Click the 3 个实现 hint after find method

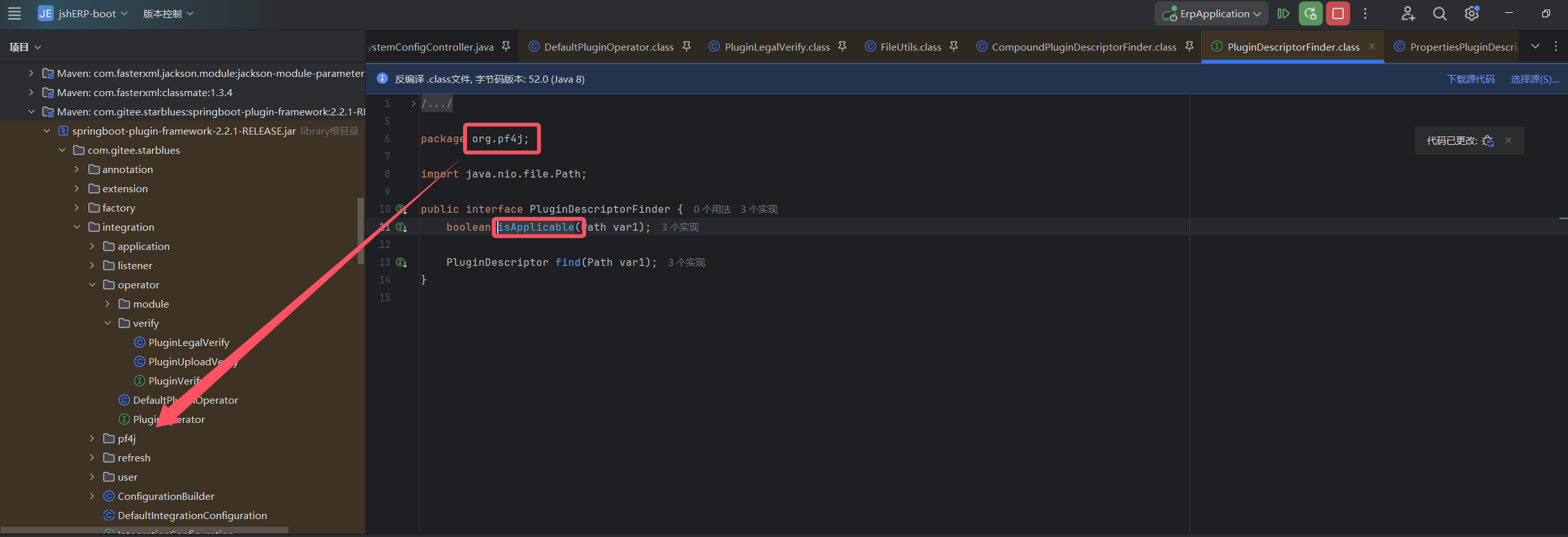pos(687,263)
